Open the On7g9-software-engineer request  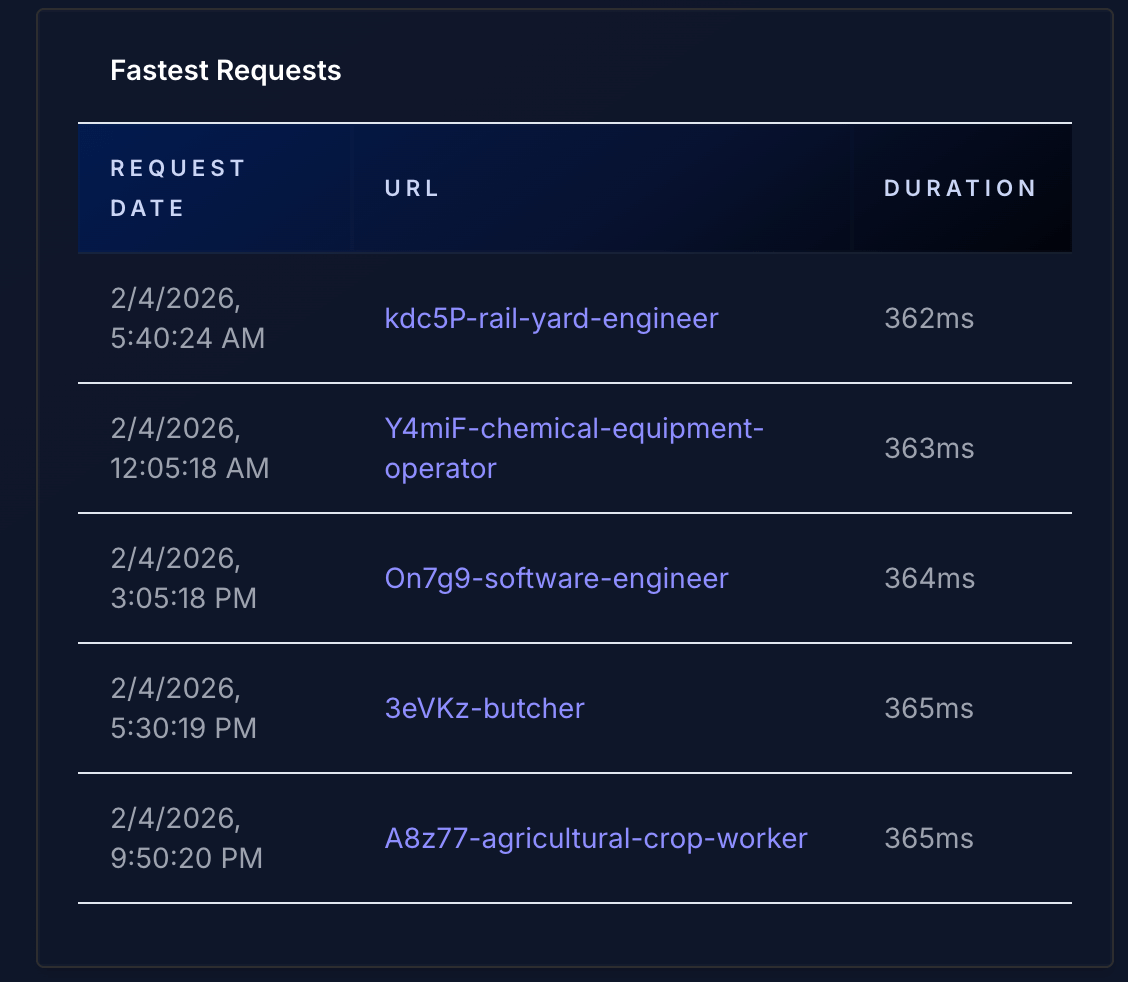coord(557,578)
